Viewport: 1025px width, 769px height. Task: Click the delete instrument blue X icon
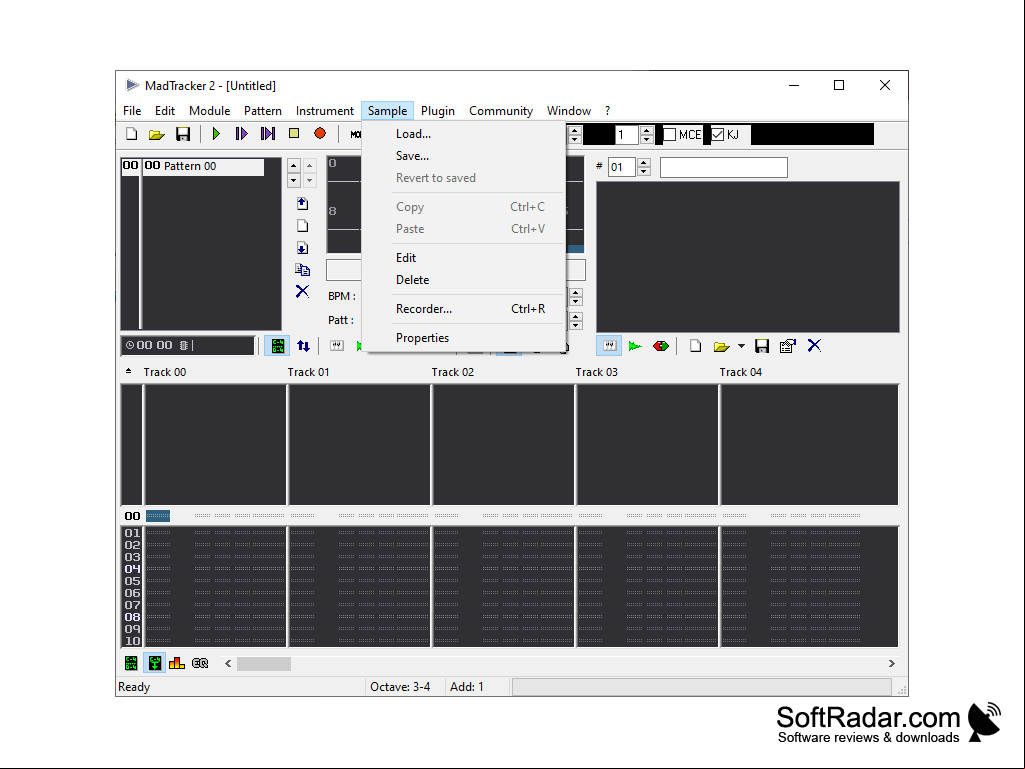[815, 345]
